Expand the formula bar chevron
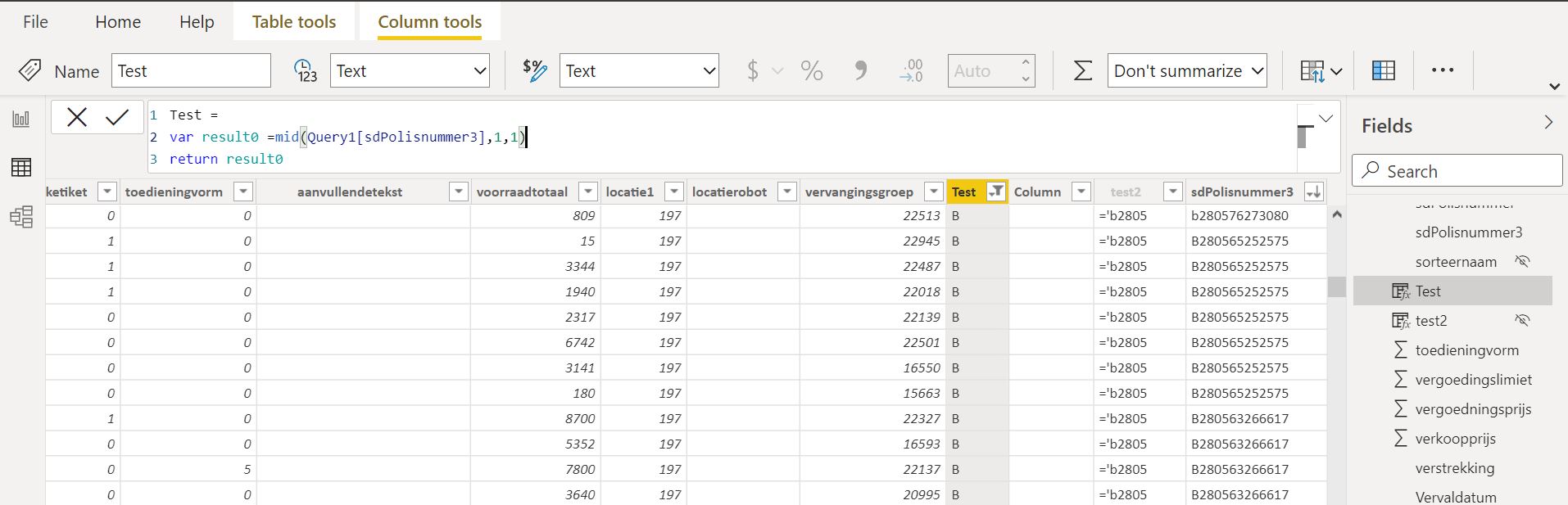The image size is (1568, 505). tap(1326, 119)
